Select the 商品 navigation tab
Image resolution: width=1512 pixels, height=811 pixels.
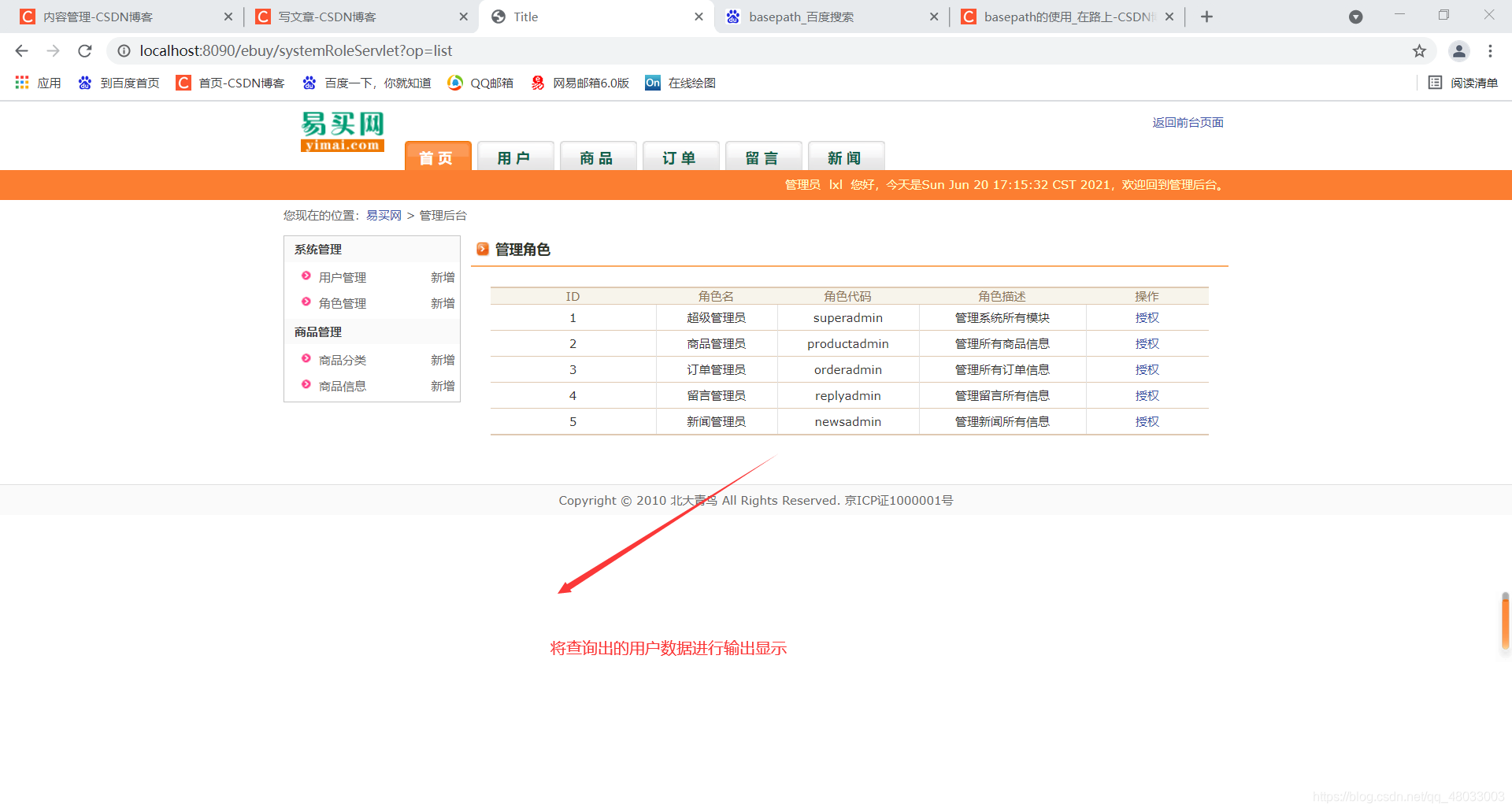598,157
